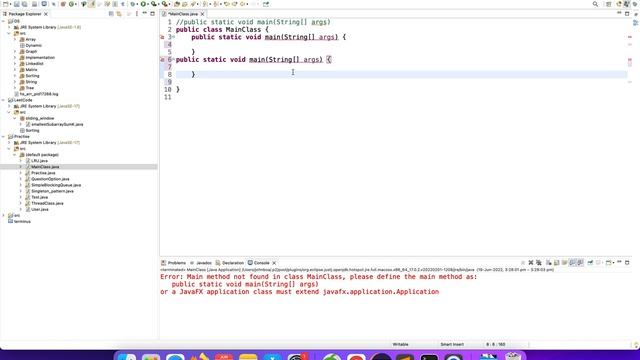Toggle Scroll Lock in Console toolbar
Screen dimensions: 640x360
point(556,262)
